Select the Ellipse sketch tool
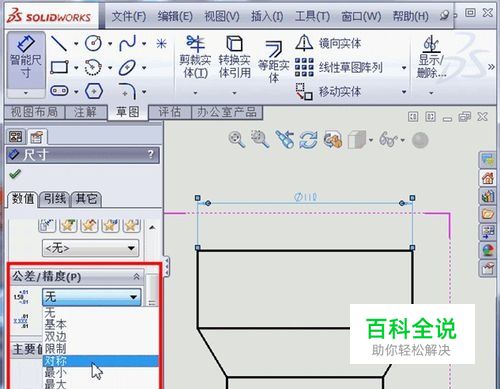Screen dimensions: 500x389 pos(128,68)
